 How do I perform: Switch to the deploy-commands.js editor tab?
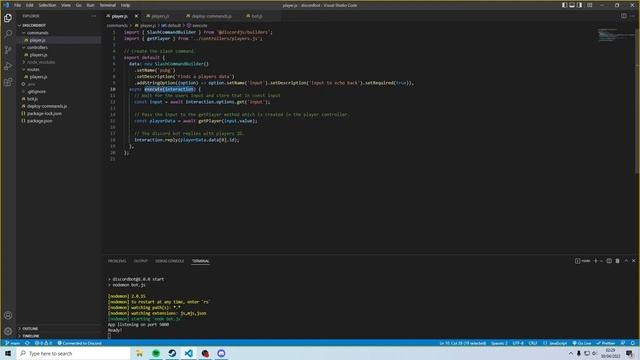click(211, 16)
